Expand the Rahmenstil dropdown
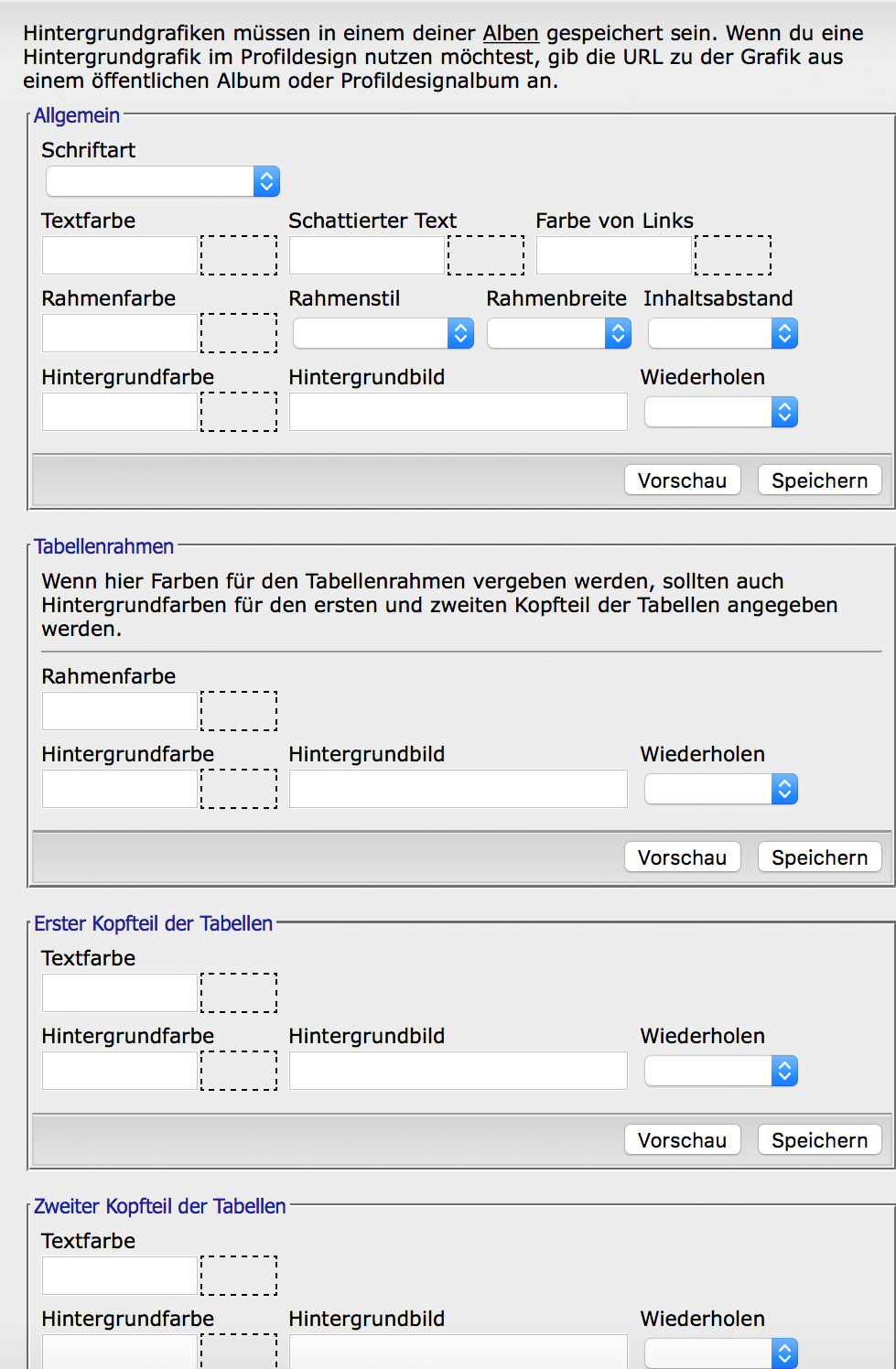 click(x=383, y=333)
